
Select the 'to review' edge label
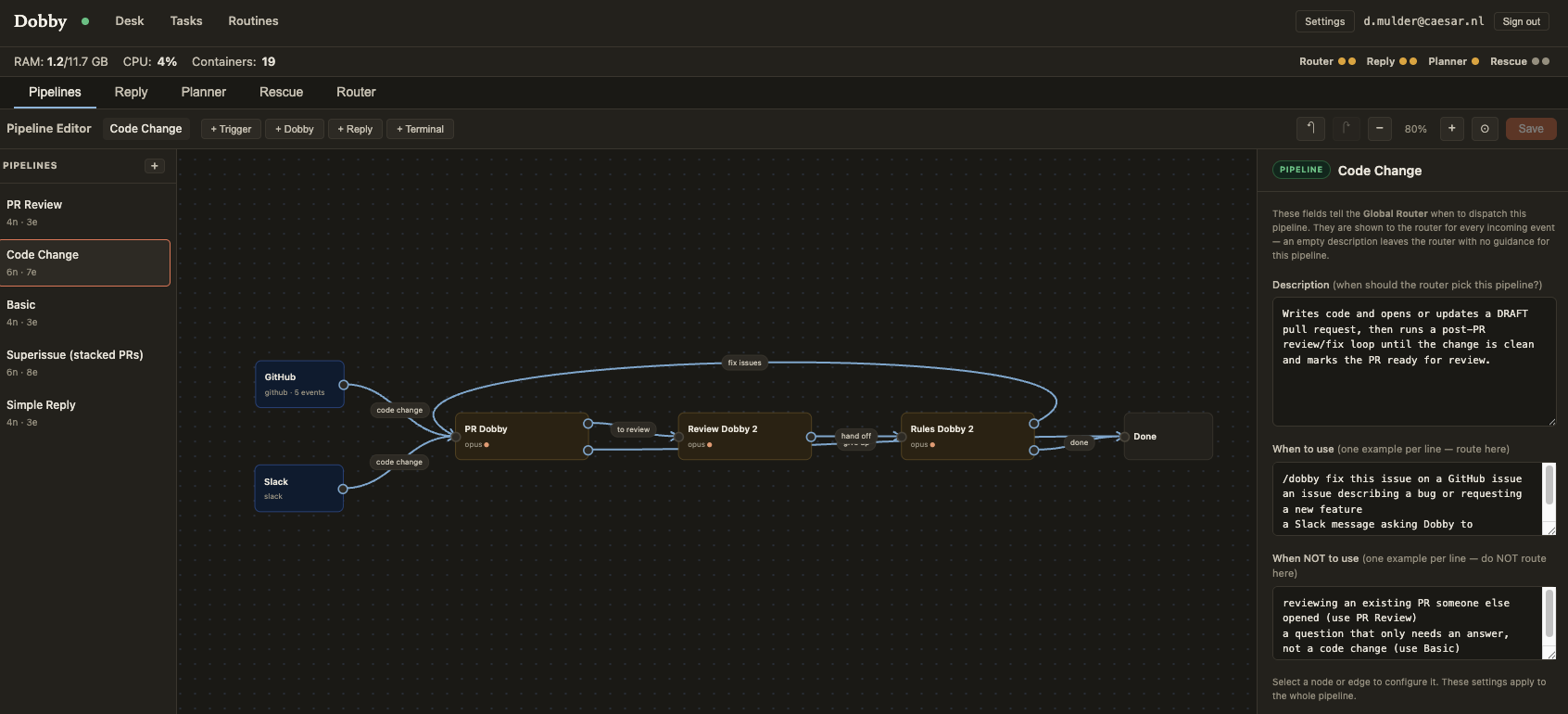click(x=633, y=429)
